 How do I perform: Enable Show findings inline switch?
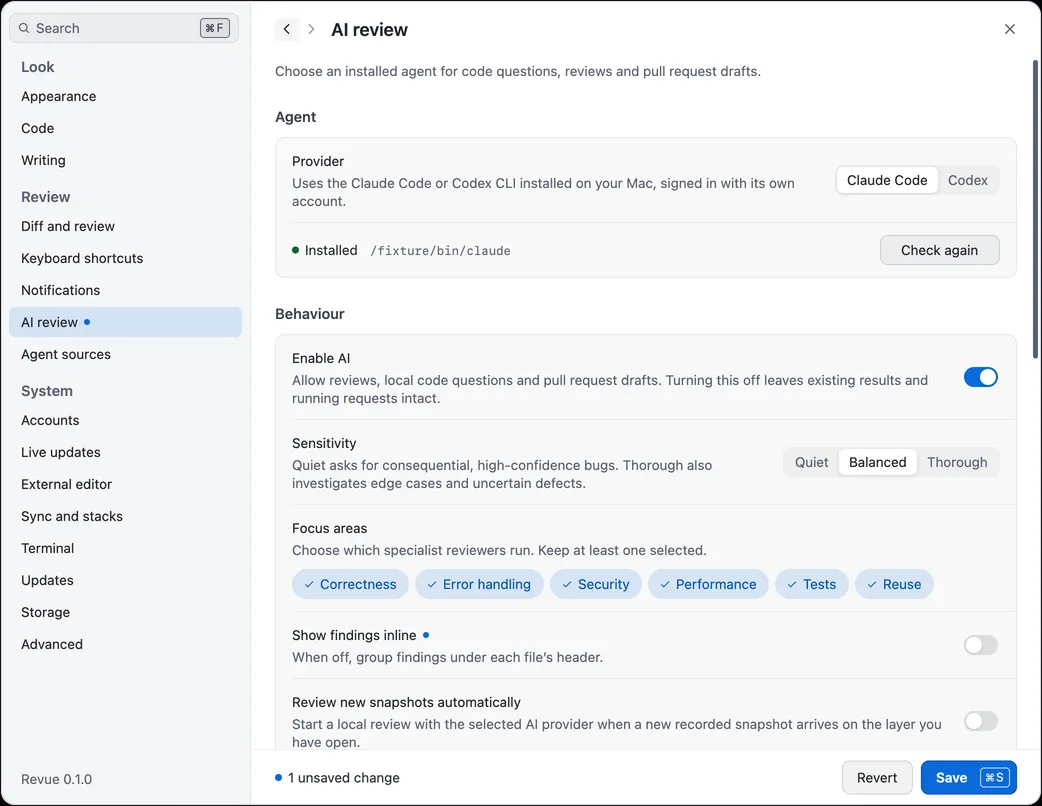(x=980, y=645)
